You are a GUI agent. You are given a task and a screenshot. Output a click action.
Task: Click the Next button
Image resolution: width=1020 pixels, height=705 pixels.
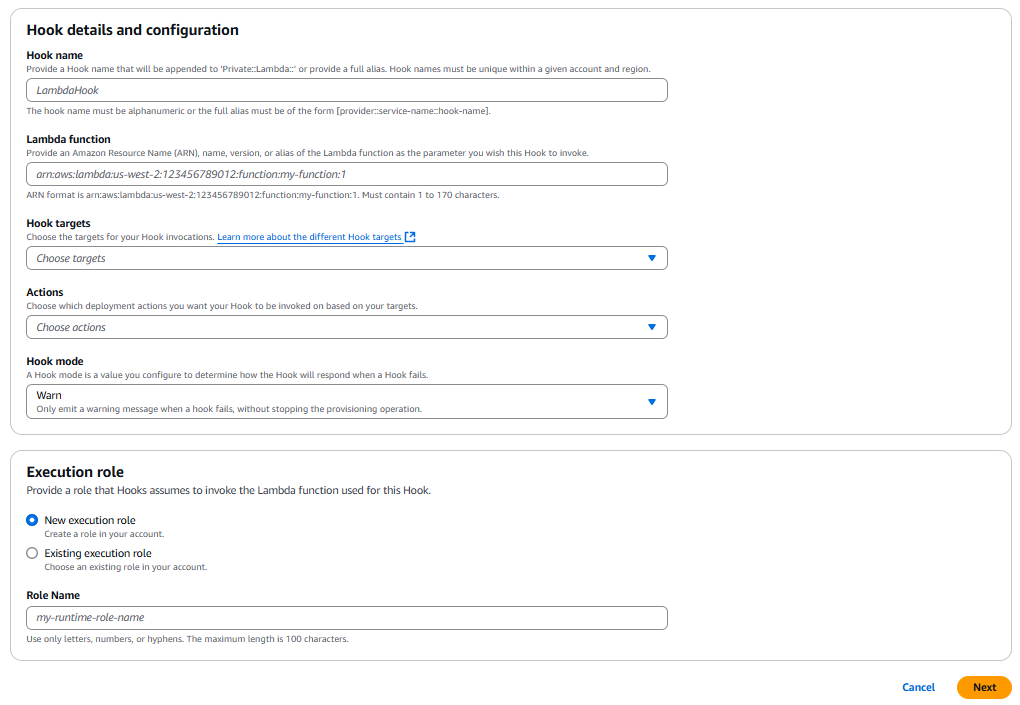point(983,687)
